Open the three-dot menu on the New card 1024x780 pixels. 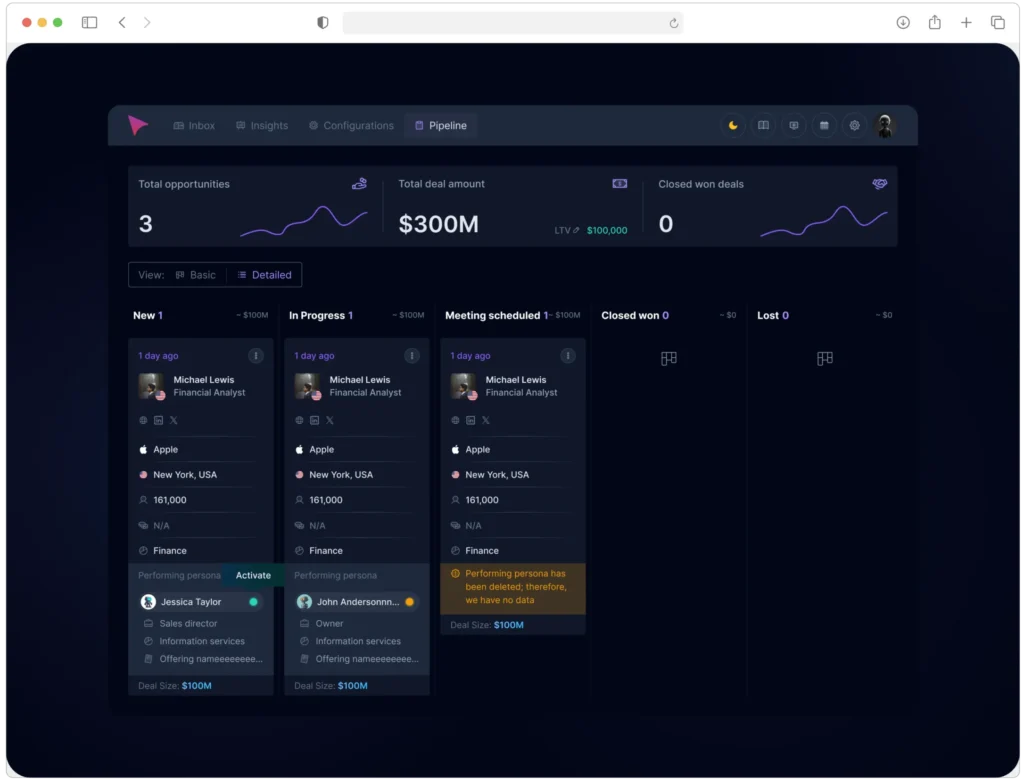[x=256, y=355]
